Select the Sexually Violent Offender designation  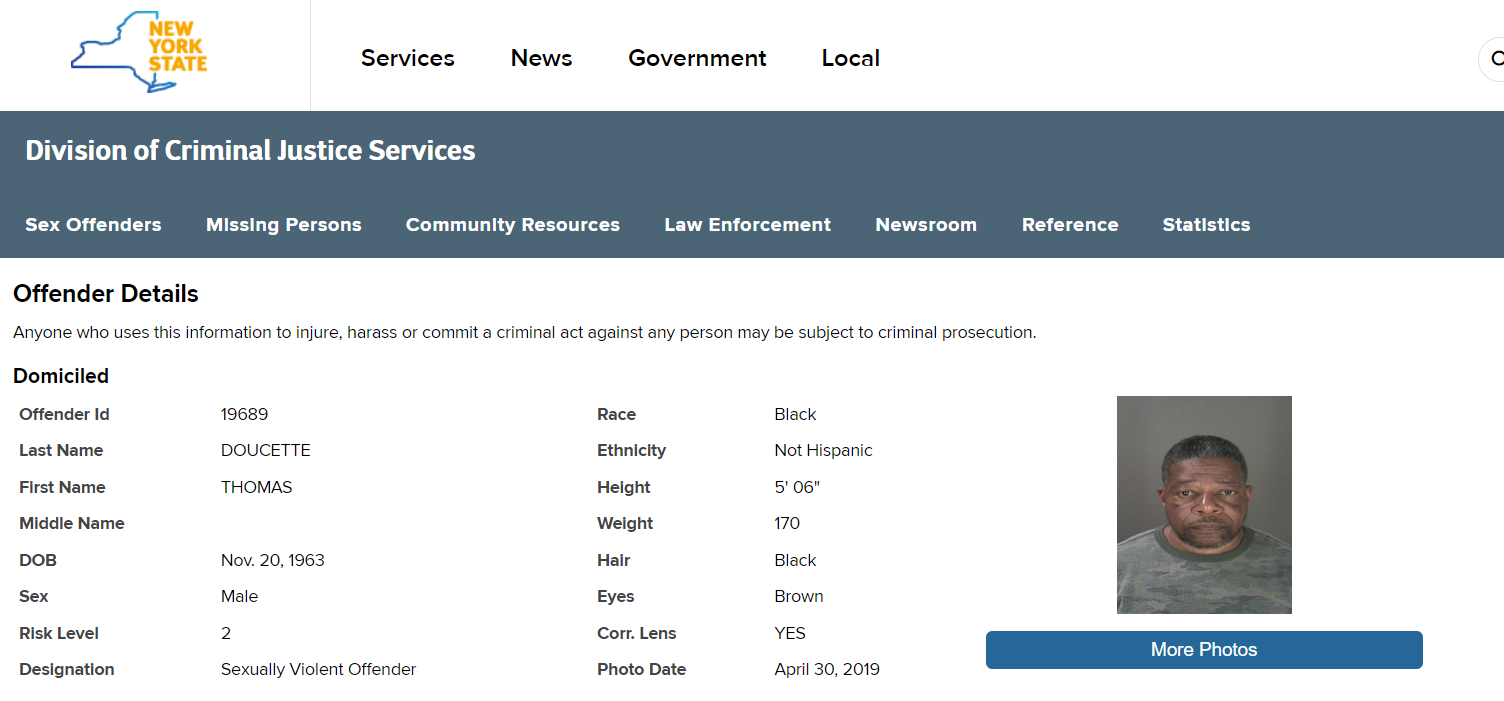tap(319, 669)
